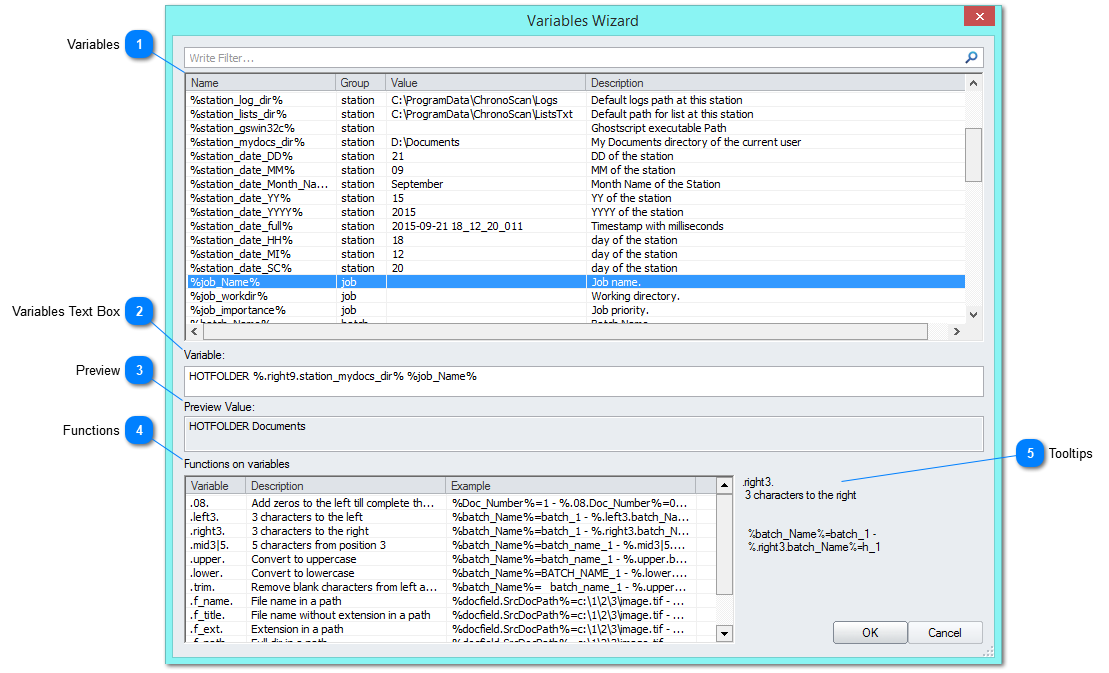The height and width of the screenshot is (673, 1109).
Task: Confirm the variable with the OK button
Action: point(869,632)
